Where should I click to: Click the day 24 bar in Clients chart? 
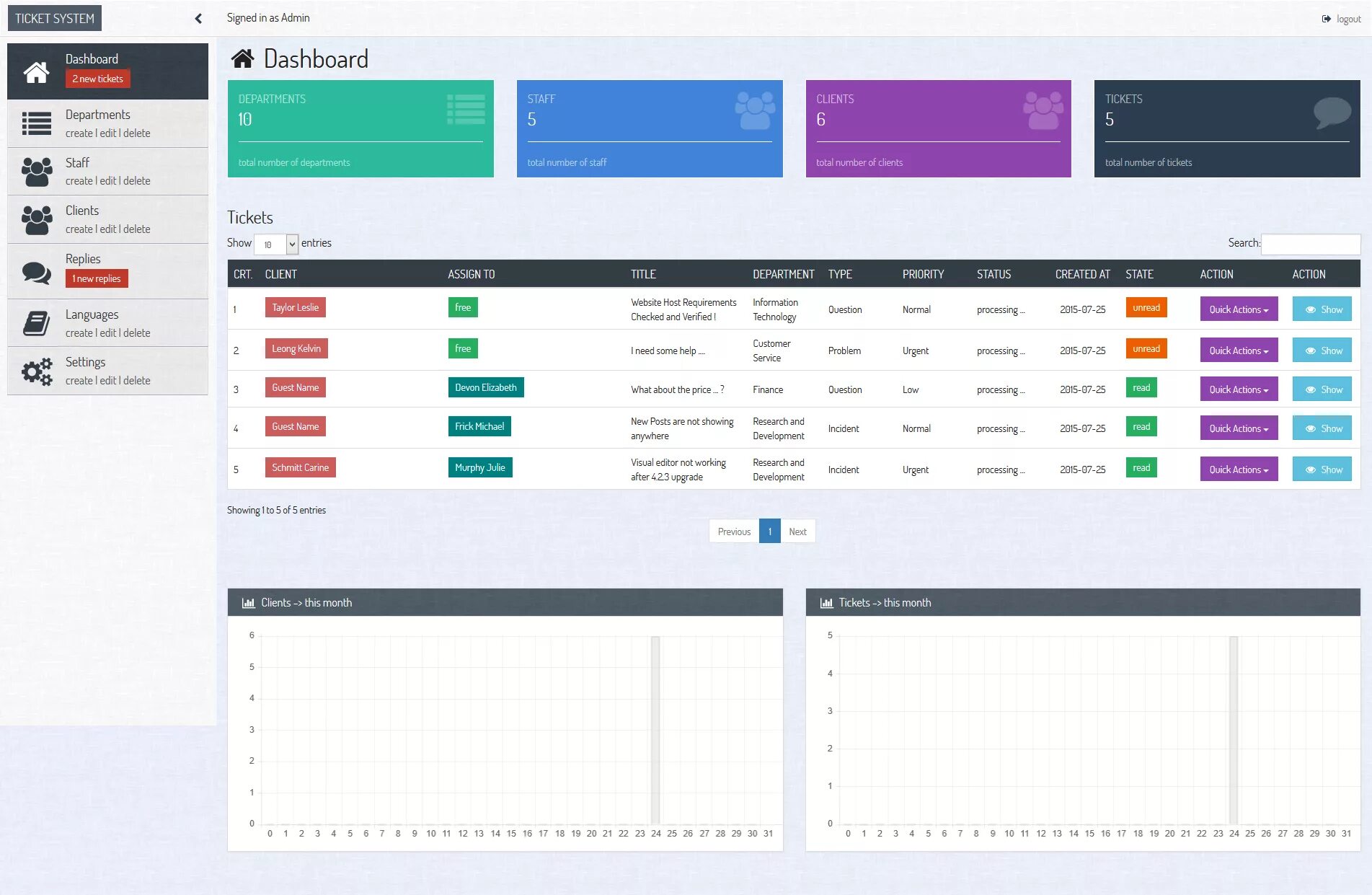point(655,729)
